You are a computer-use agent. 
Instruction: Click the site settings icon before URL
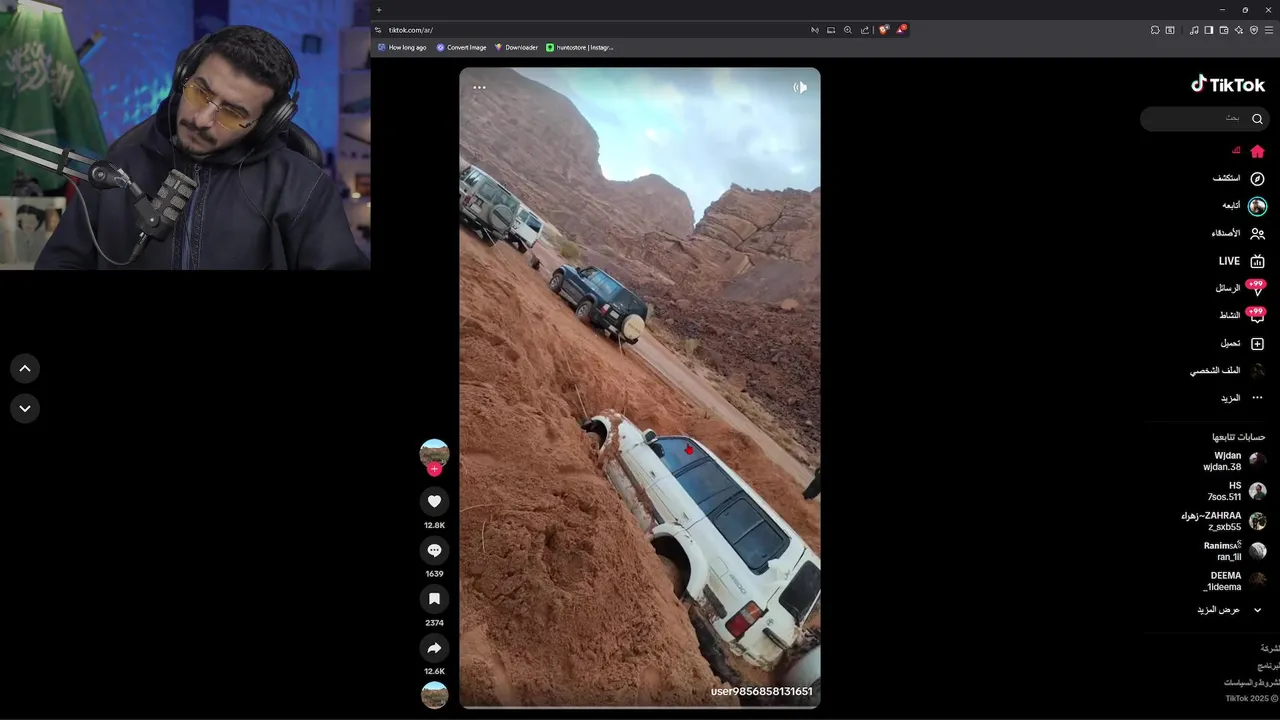pyautogui.click(x=378, y=30)
